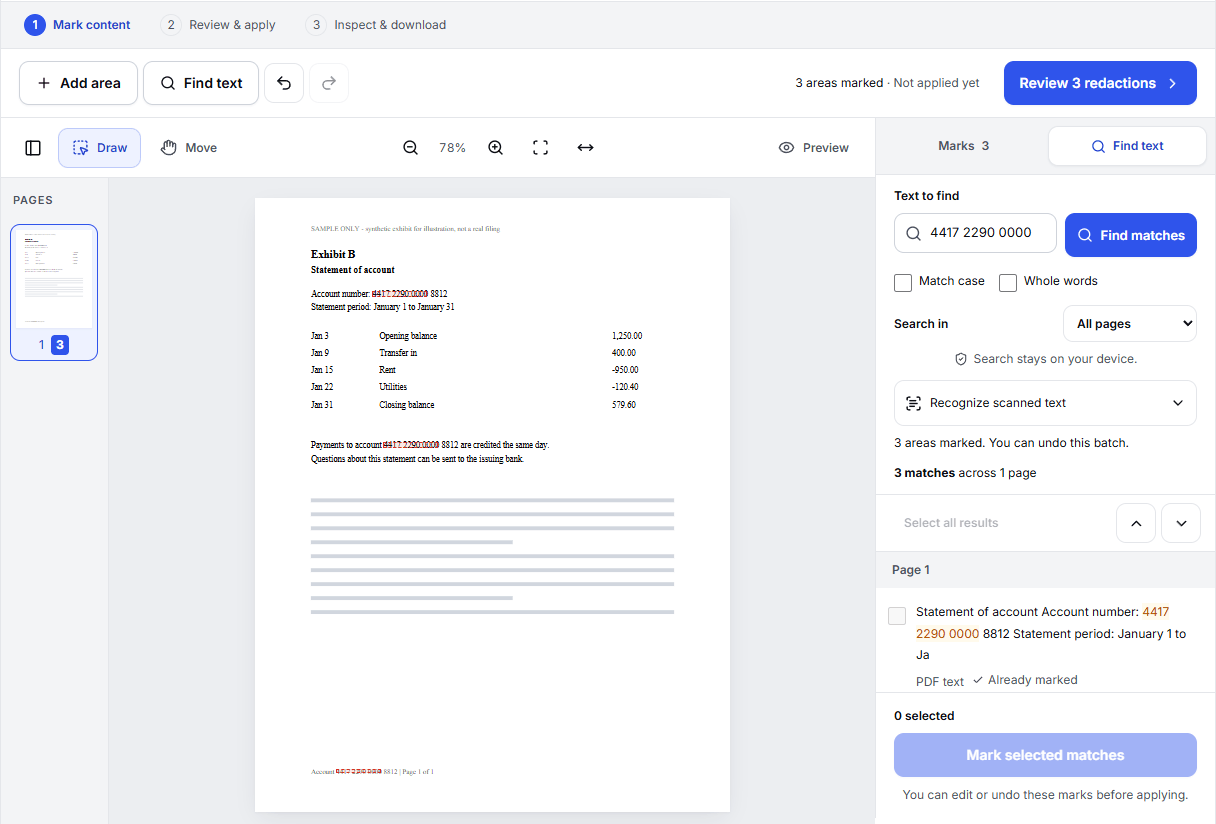Viewport: 1216px width, 824px height.
Task: Expand Recognize scanned text section
Action: coord(1045,403)
